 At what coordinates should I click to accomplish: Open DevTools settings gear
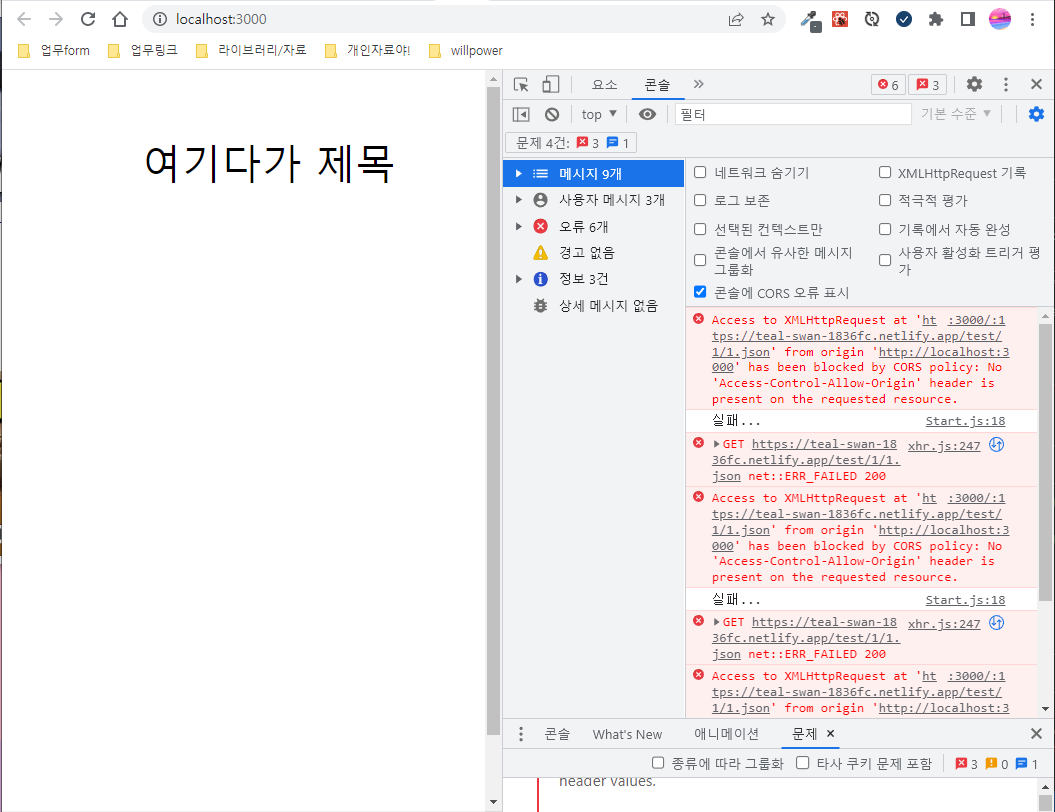(x=974, y=84)
